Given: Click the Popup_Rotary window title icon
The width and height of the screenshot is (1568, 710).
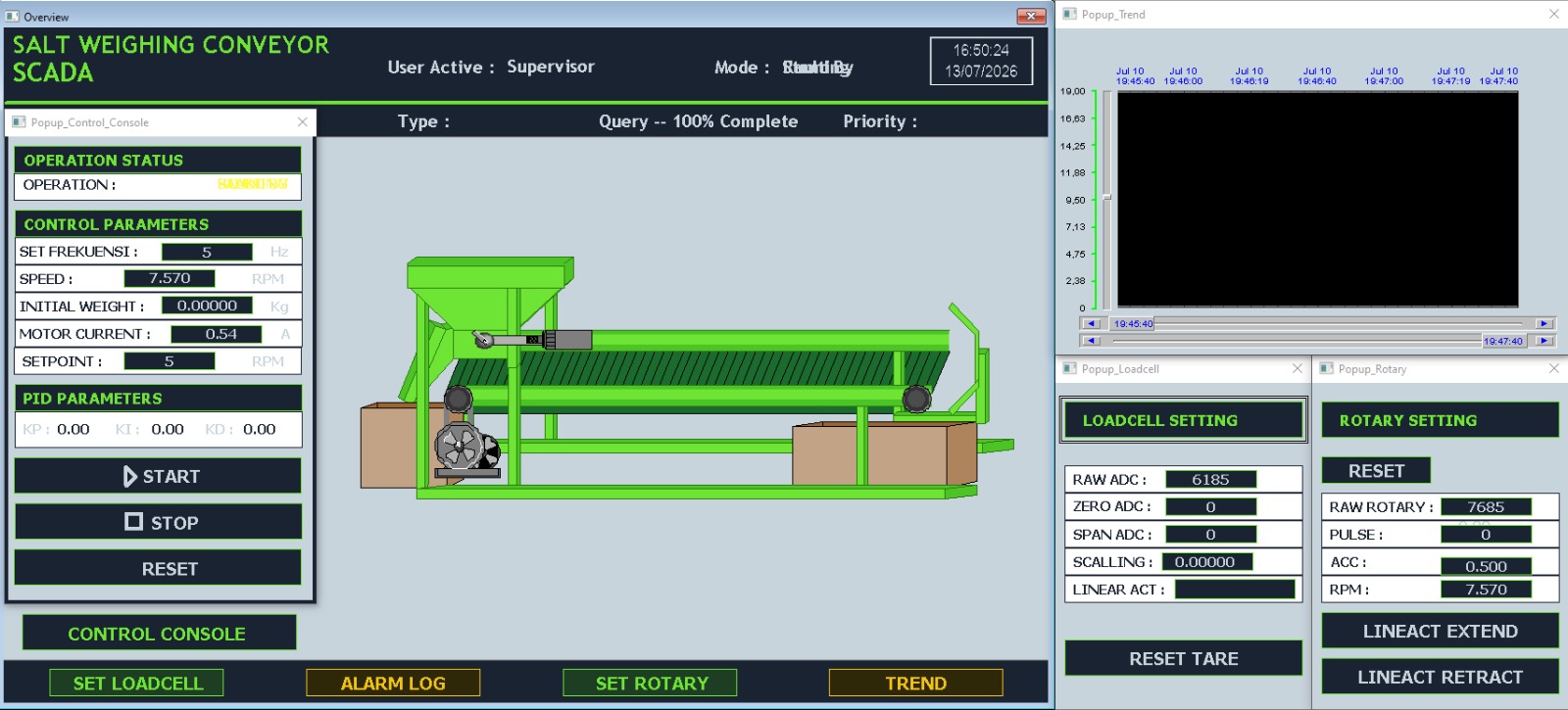Looking at the screenshot, I should coord(1326,368).
